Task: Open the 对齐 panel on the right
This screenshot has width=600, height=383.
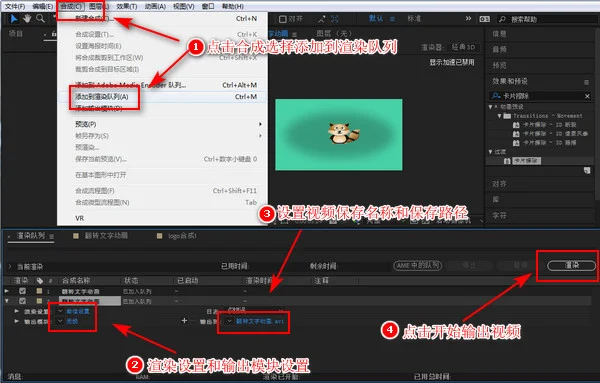Action: point(499,184)
